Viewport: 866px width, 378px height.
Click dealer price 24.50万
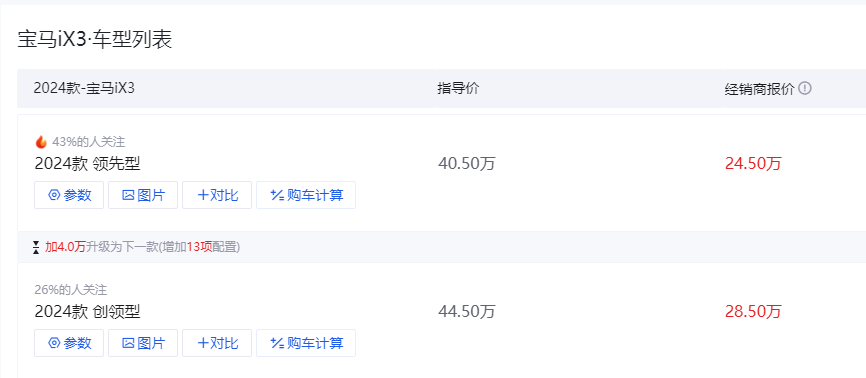[753, 164]
